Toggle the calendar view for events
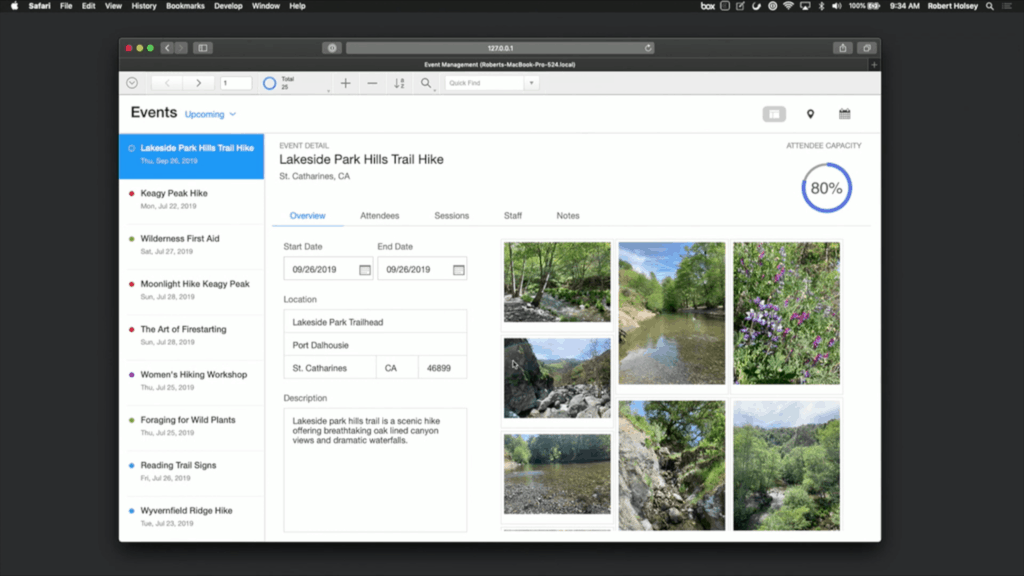 tap(844, 114)
